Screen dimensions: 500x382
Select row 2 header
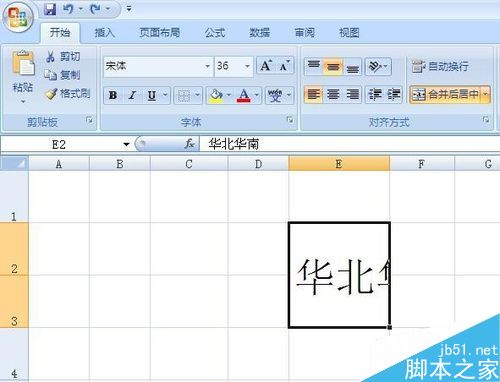(14, 249)
